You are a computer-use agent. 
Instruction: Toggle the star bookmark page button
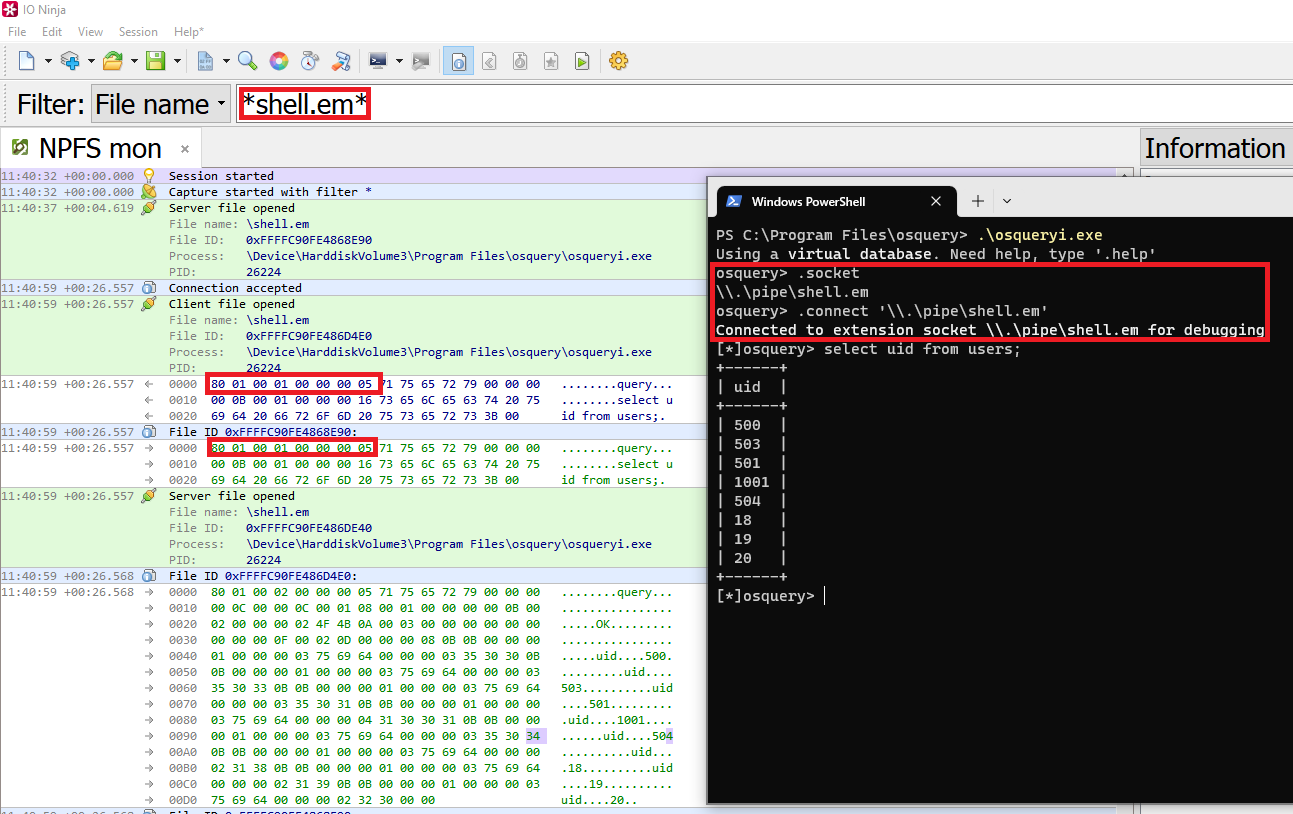551,61
